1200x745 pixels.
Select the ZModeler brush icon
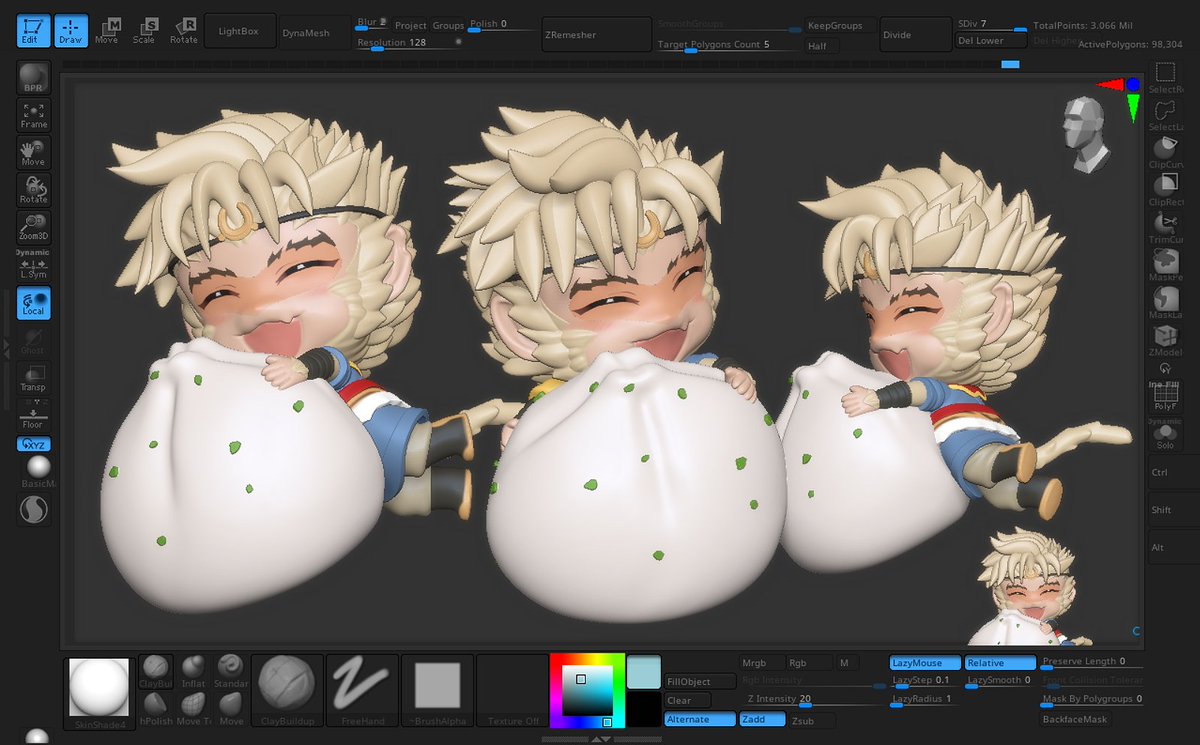tap(1166, 340)
